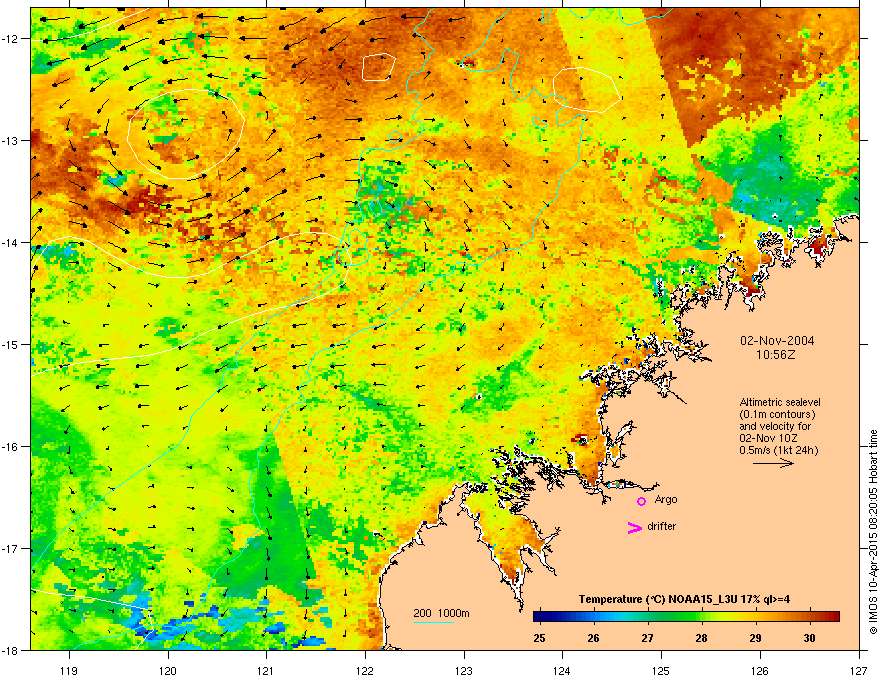Click the colorbar tick label '26'
Image resolution: width=880 pixels, height=680 pixels.
point(593,638)
